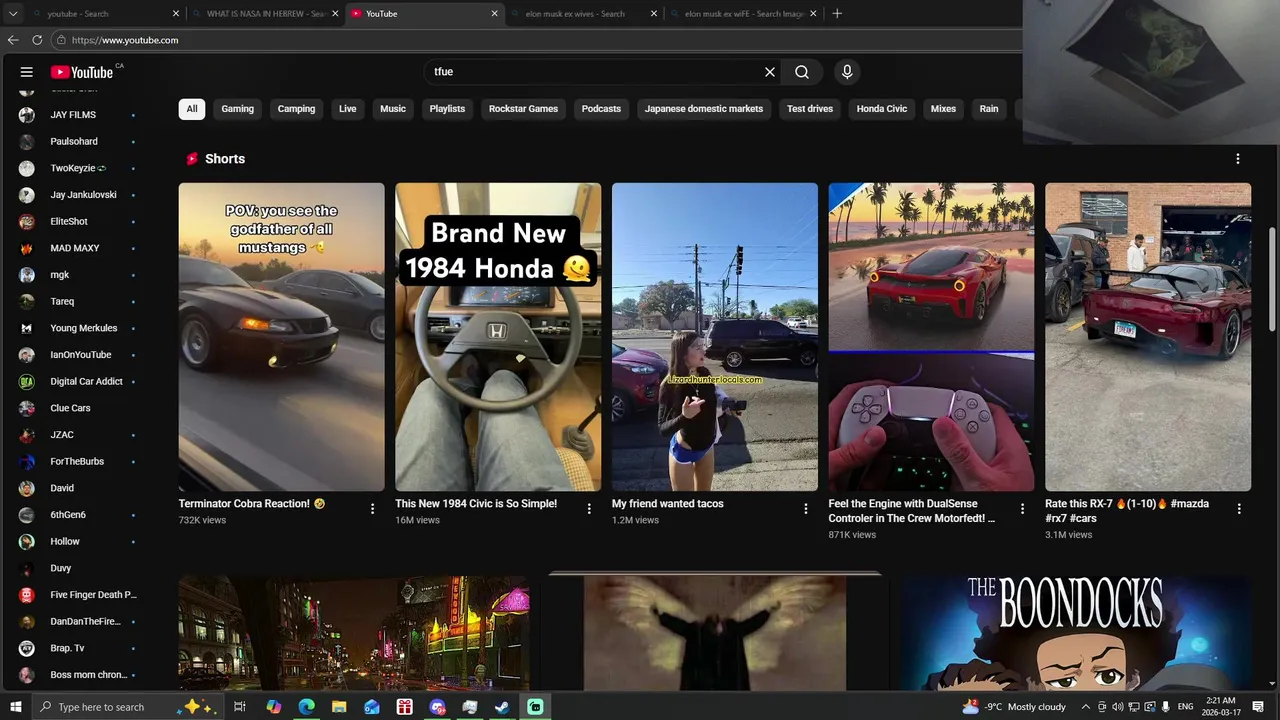Open 'My friend wanted tacos' title link

(x=668, y=504)
